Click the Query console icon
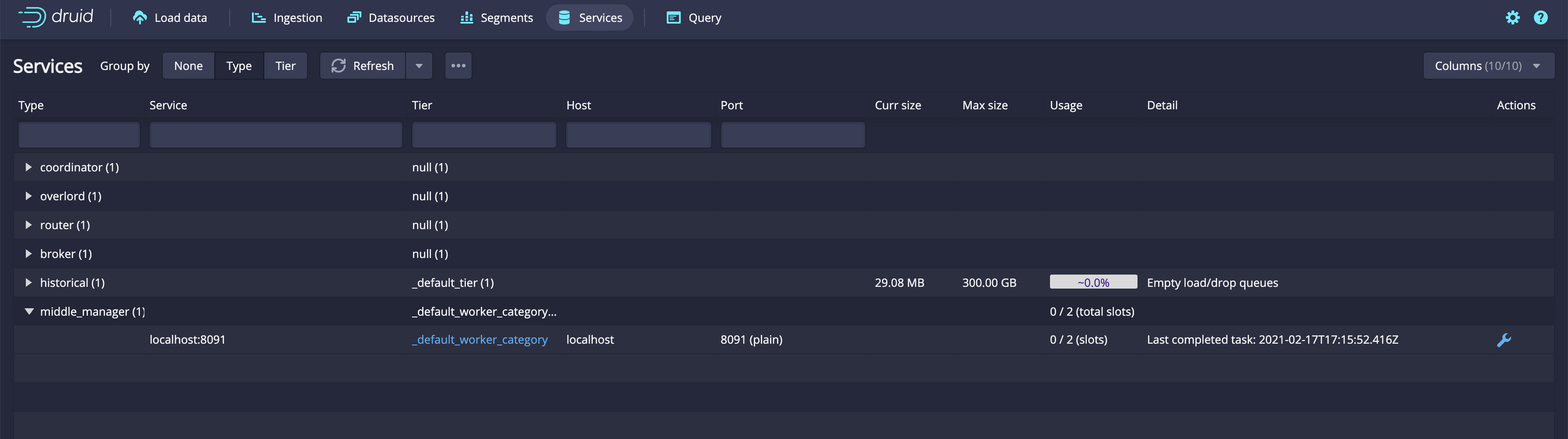The image size is (1568, 439). [673, 17]
